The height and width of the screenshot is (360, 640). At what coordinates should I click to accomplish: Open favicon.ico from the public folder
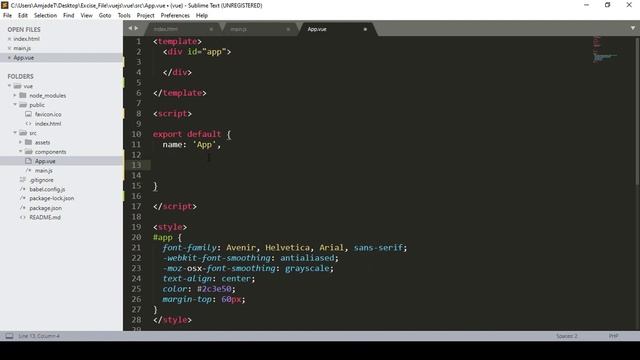48,114
